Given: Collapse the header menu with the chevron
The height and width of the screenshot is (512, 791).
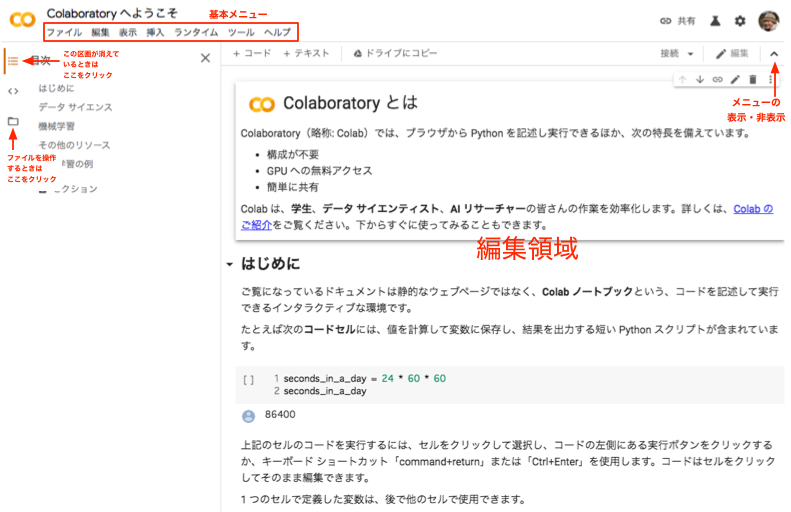Looking at the screenshot, I should tap(774, 53).
